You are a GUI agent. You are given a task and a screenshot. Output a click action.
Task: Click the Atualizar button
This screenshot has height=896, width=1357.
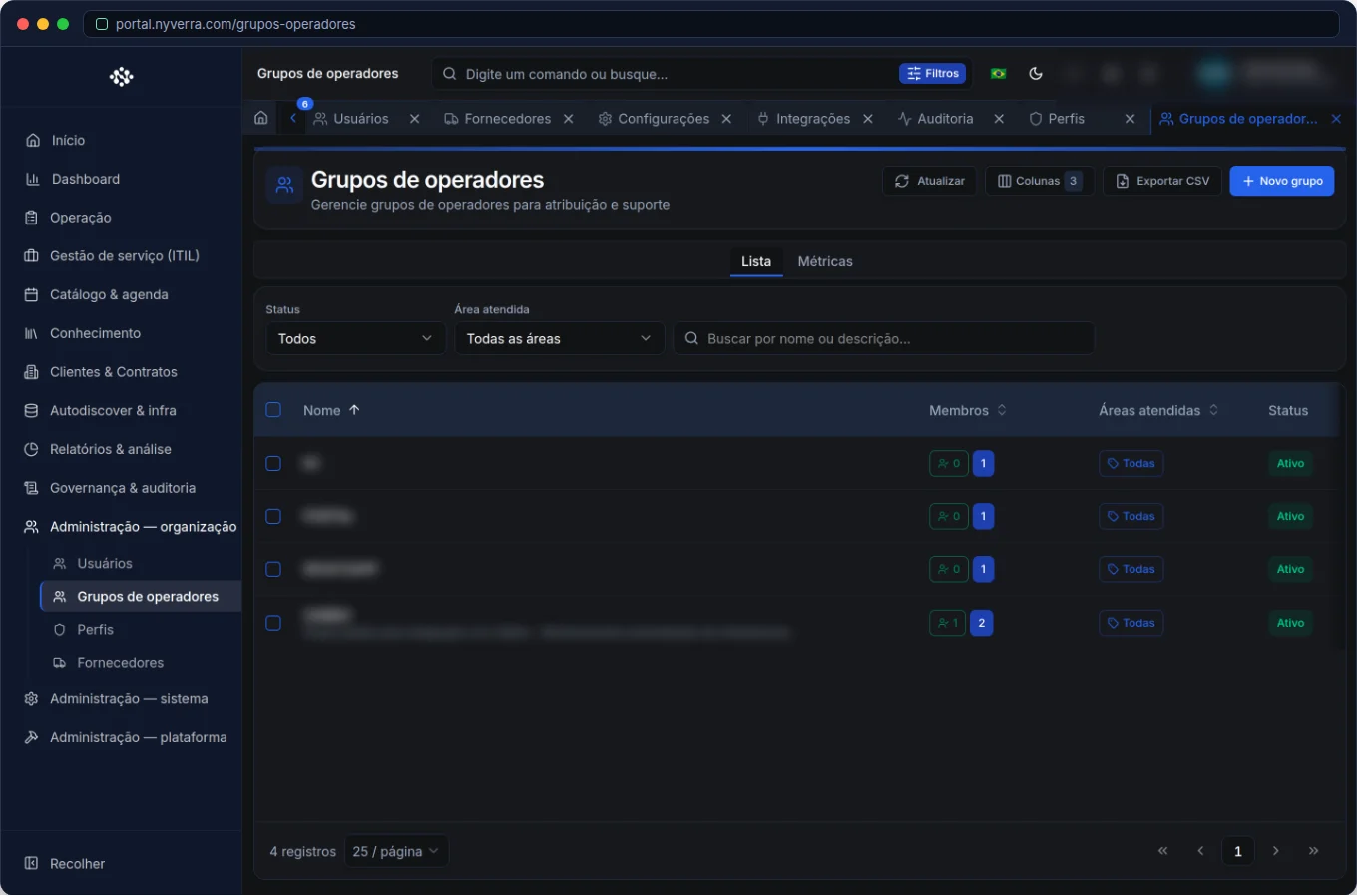[x=929, y=181]
